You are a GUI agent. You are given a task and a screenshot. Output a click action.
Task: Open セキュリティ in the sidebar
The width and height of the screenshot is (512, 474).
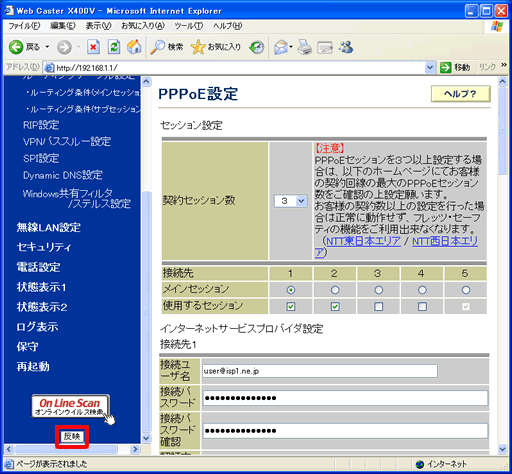(x=44, y=247)
